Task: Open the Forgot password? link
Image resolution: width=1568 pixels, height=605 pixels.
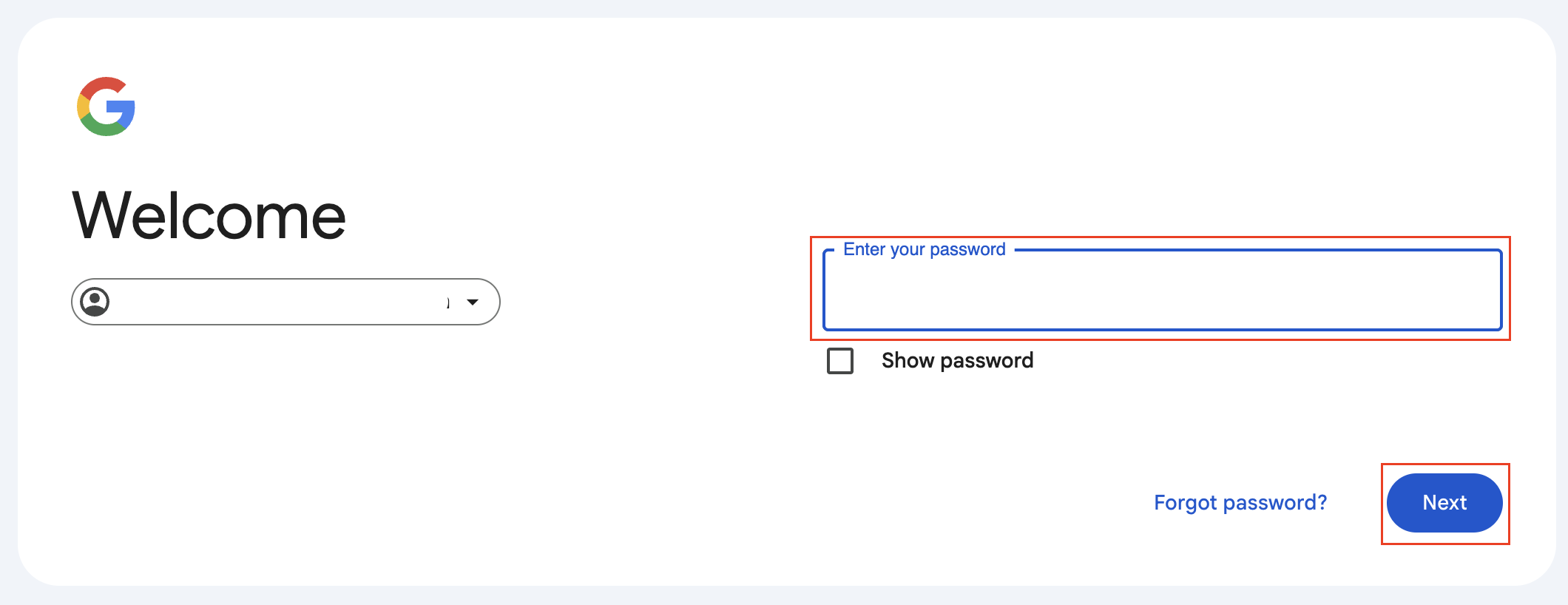Action: tap(1240, 503)
